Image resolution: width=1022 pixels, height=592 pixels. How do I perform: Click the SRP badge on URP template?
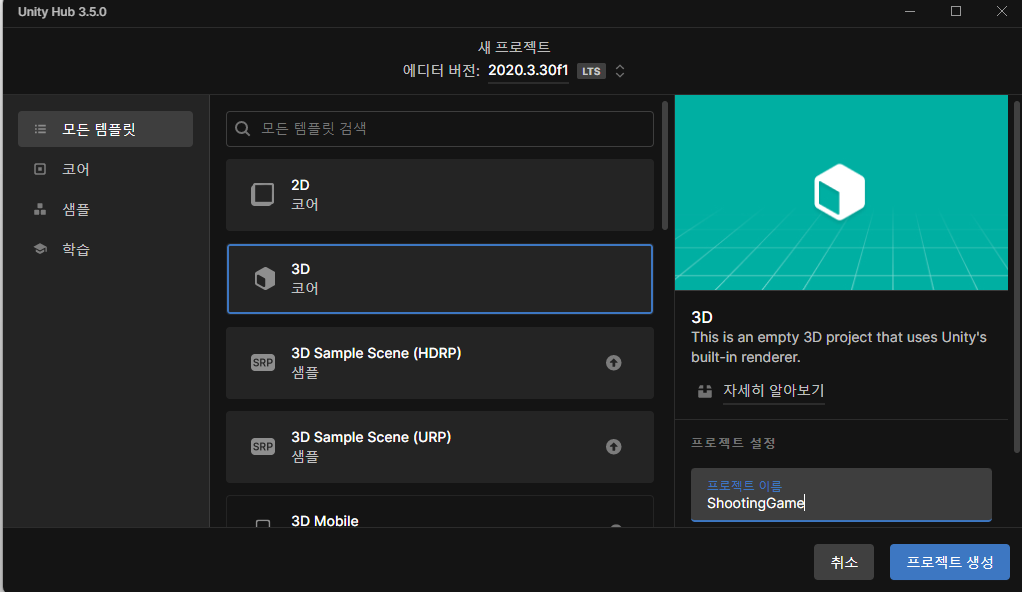[263, 447]
